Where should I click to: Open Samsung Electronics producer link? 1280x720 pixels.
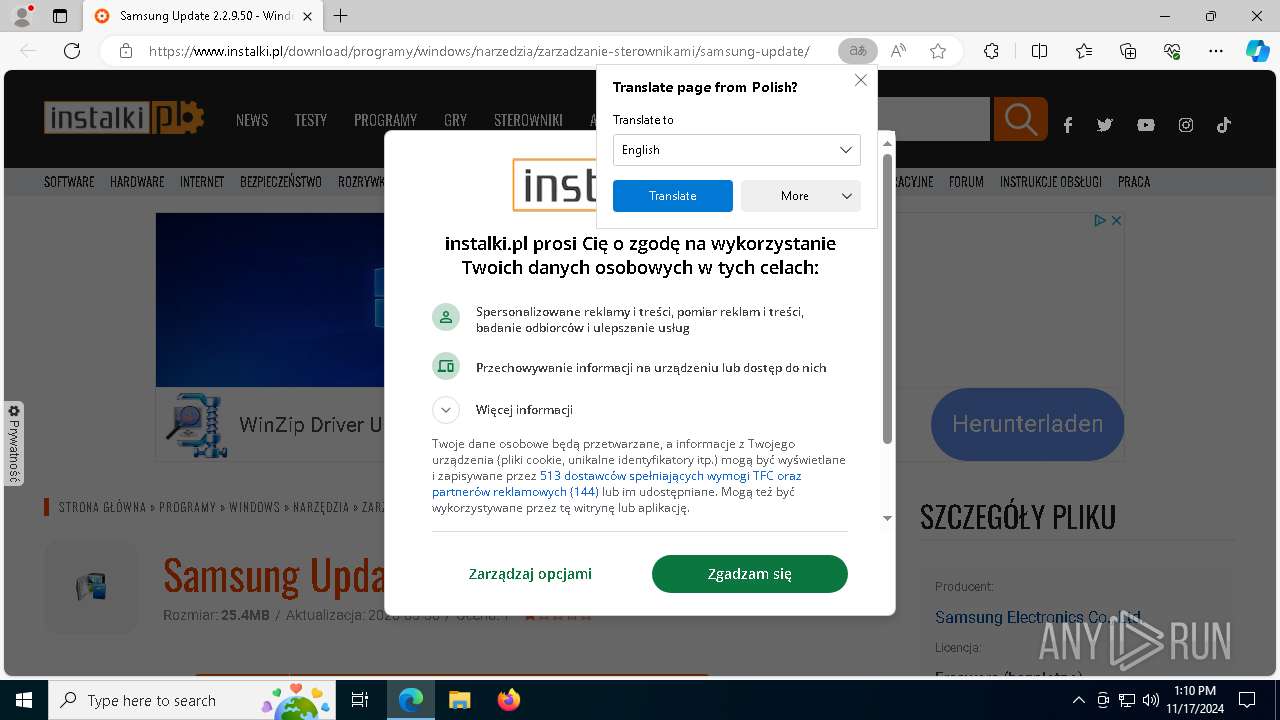pos(1038,617)
